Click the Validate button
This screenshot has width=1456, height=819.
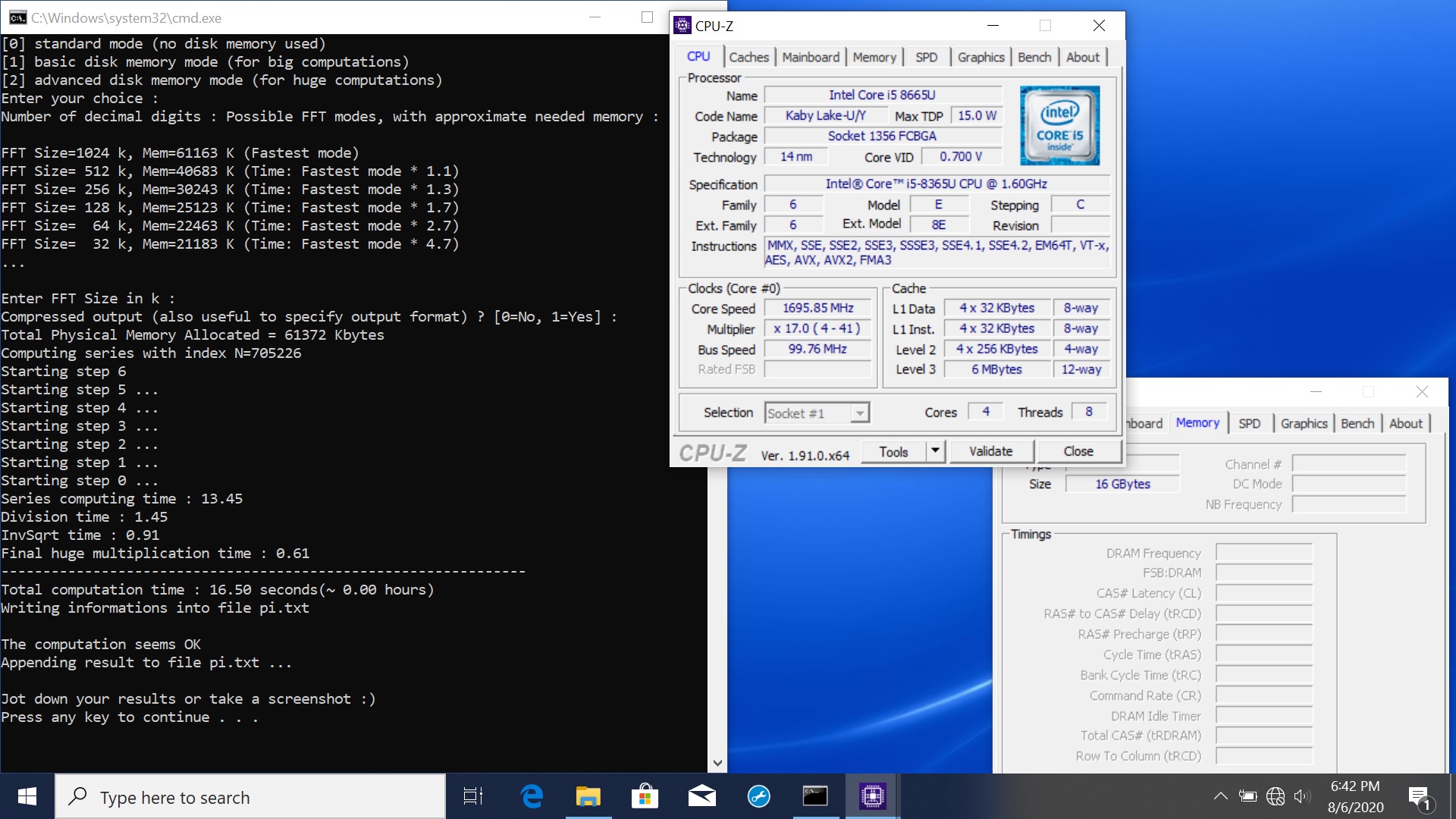[991, 452]
